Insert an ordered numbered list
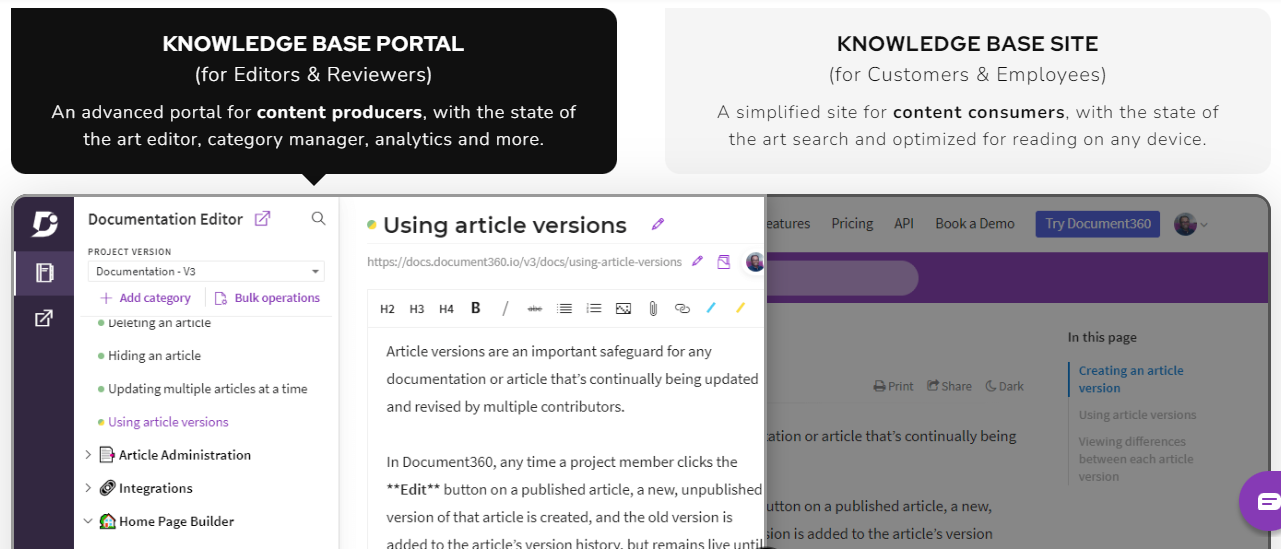Viewport: 1281px width, 549px height. point(594,309)
